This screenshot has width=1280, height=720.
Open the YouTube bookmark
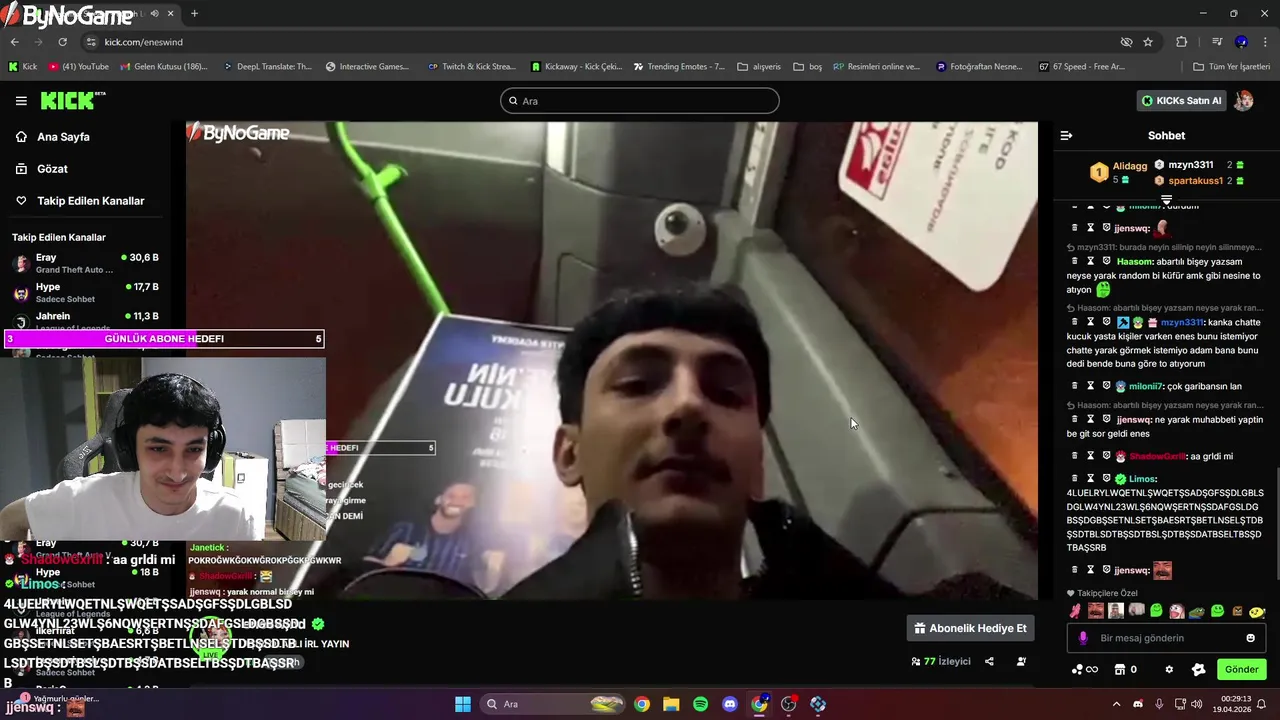click(78, 67)
